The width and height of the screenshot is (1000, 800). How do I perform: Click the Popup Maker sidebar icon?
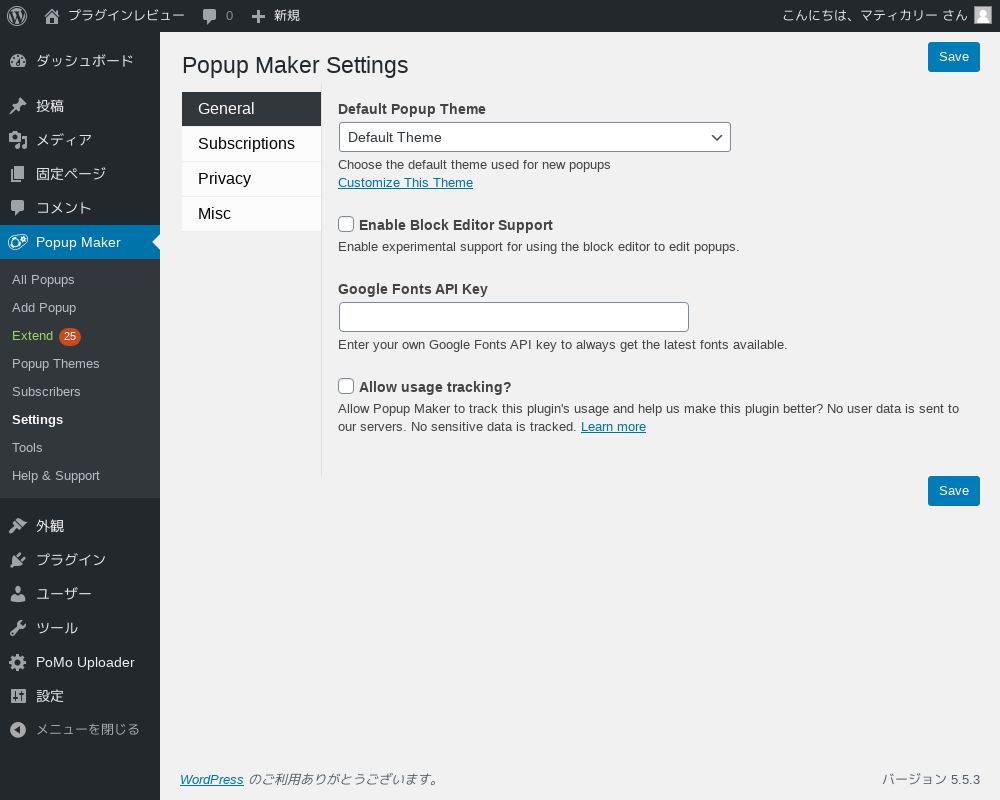18,242
